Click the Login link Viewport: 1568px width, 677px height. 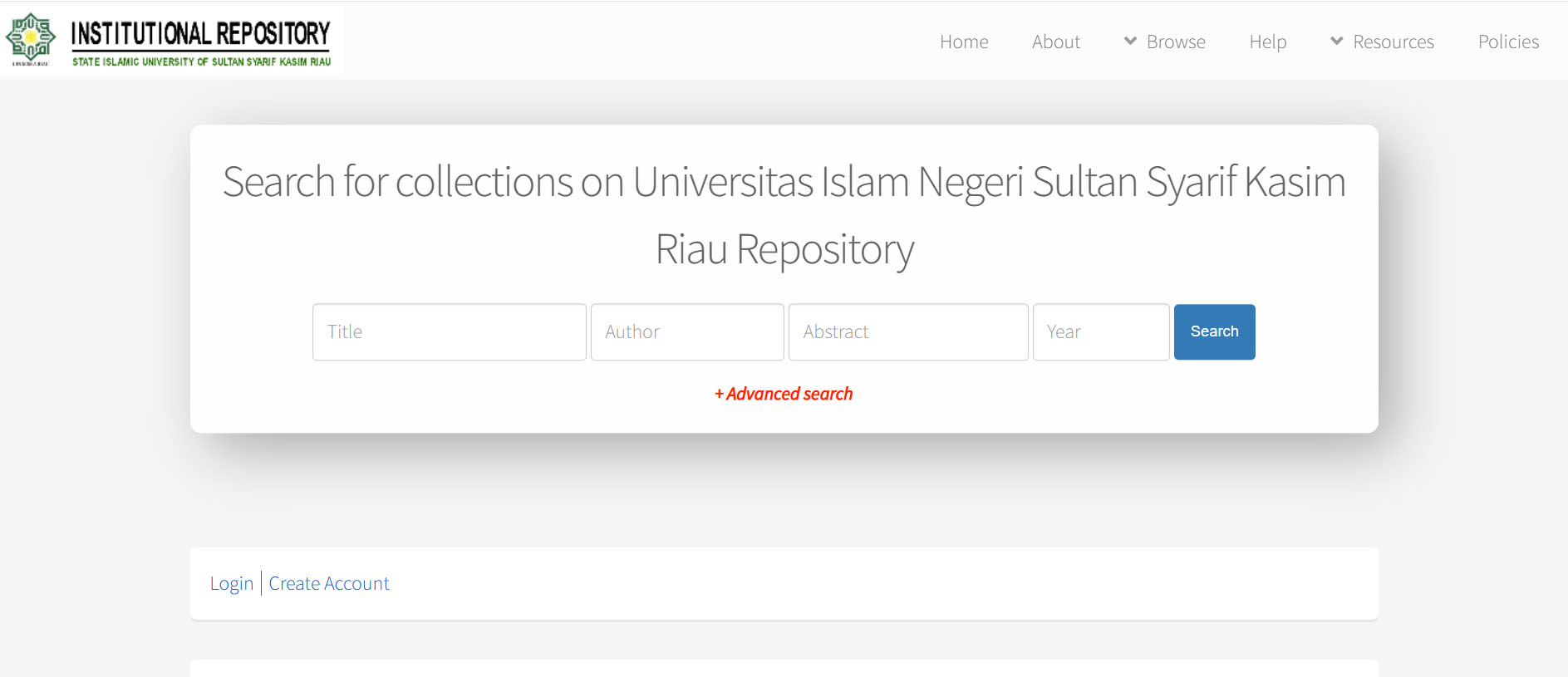point(231,584)
